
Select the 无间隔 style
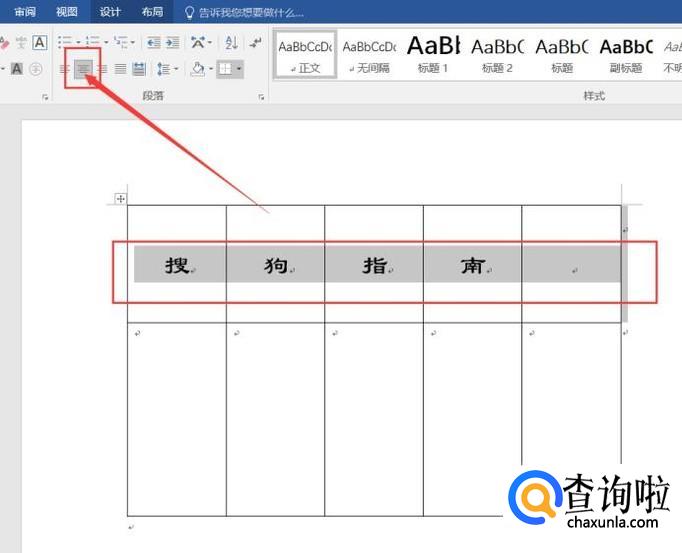(369, 54)
